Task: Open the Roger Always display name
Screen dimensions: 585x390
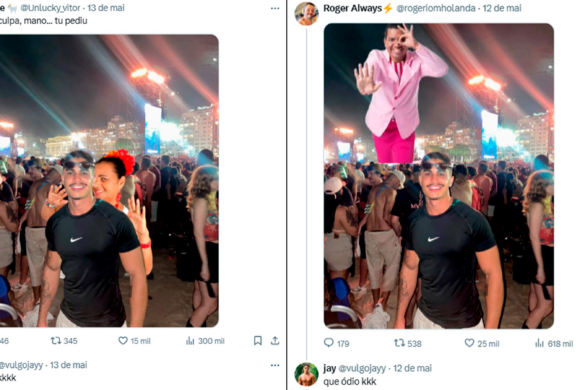Action: click(x=353, y=8)
